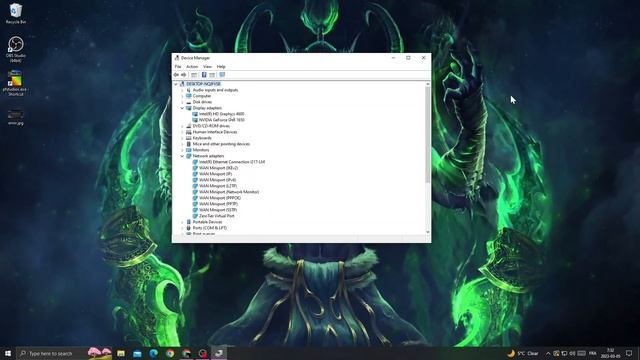Click the DVD/CD-ROM drives icon
The width and height of the screenshot is (640, 360).
click(189, 126)
